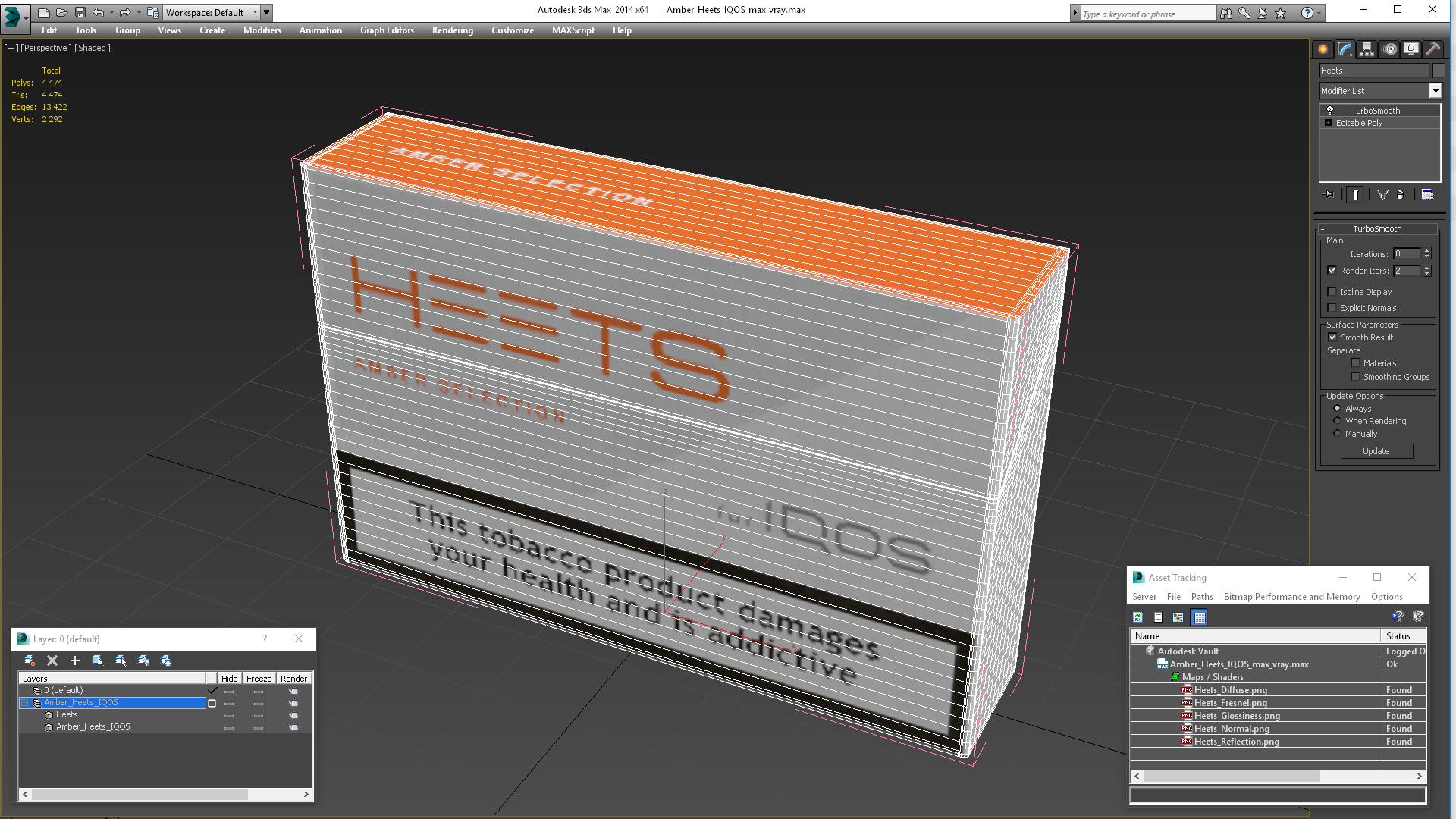Open the Modify command panel tab

(x=1345, y=49)
